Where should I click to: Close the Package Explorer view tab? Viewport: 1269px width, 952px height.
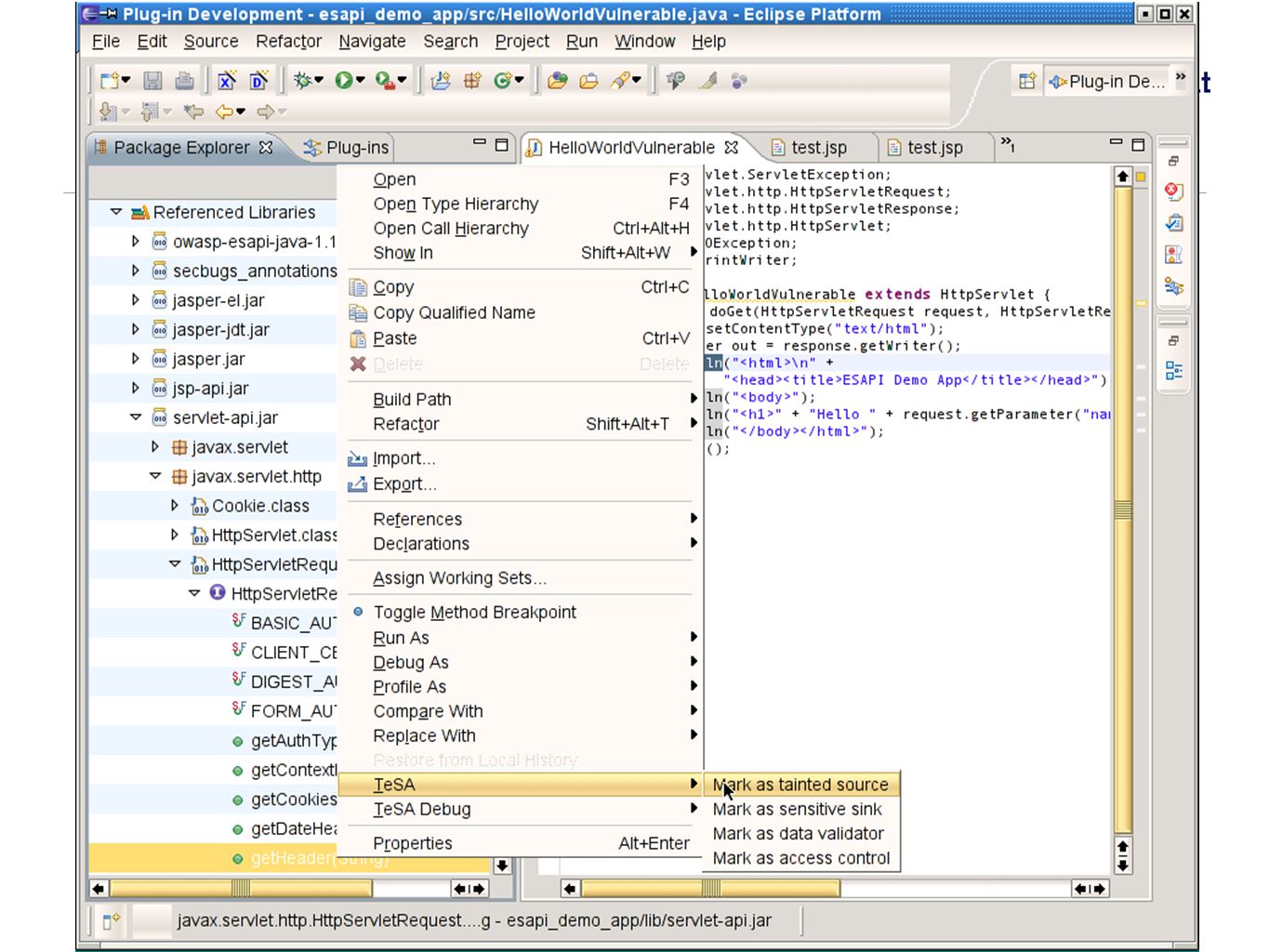[x=266, y=147]
